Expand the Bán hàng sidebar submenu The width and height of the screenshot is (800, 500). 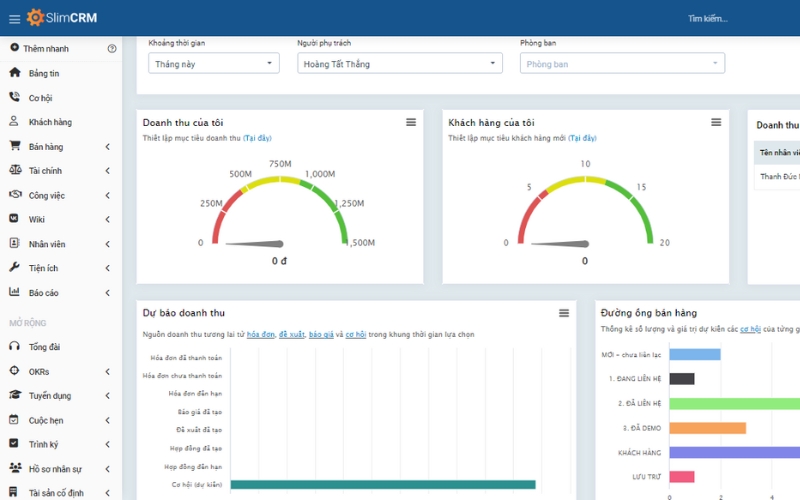click(107, 147)
